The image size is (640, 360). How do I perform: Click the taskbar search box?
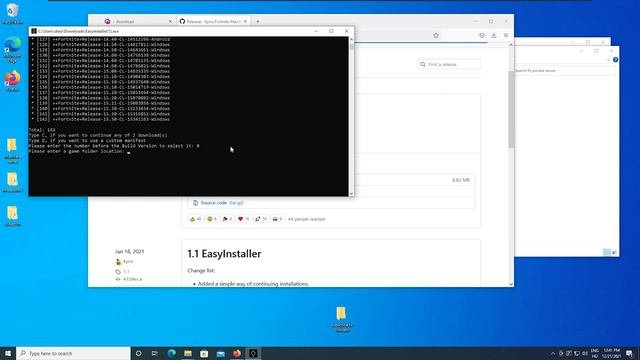pyautogui.click(x=73, y=353)
